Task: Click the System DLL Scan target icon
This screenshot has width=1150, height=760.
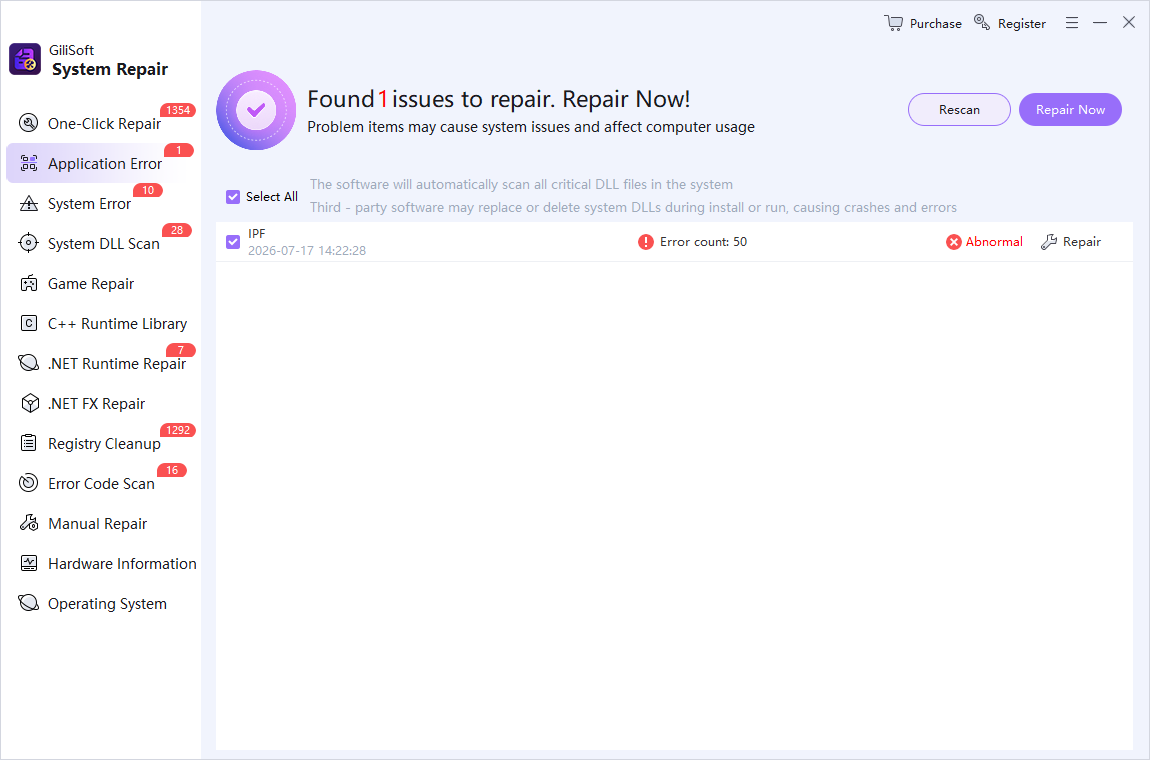Action: [29, 243]
